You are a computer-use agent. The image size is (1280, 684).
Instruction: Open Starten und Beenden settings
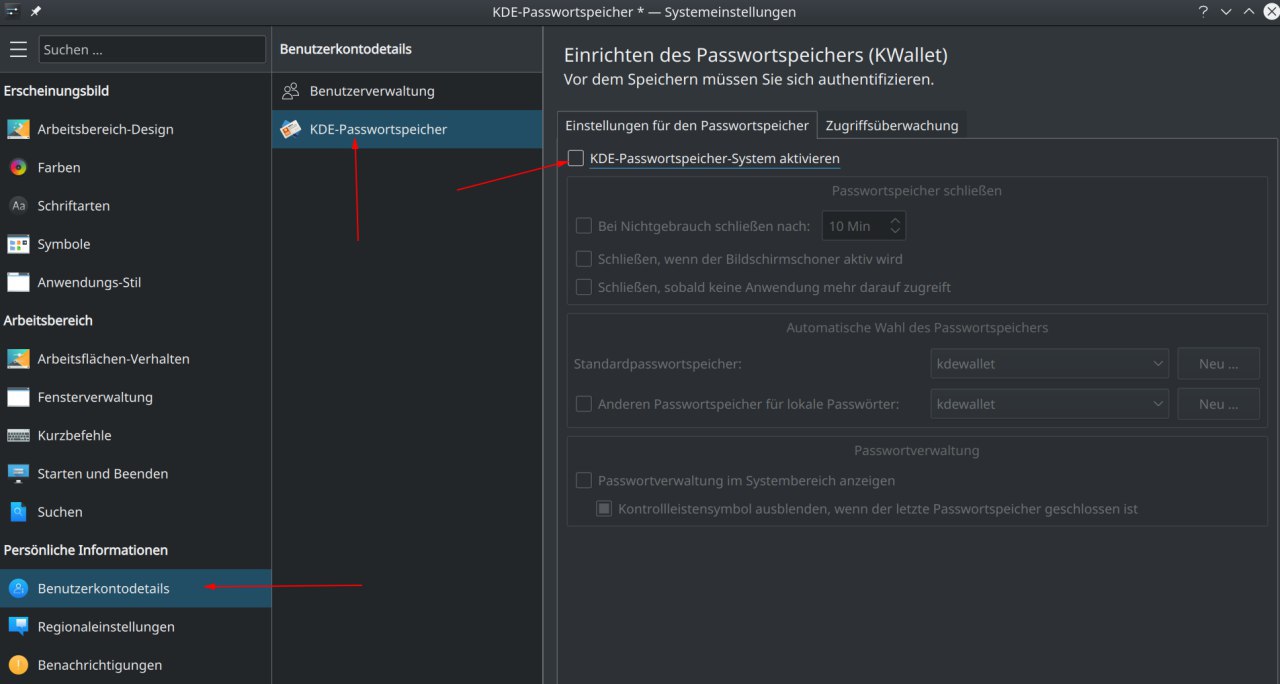coord(135,473)
